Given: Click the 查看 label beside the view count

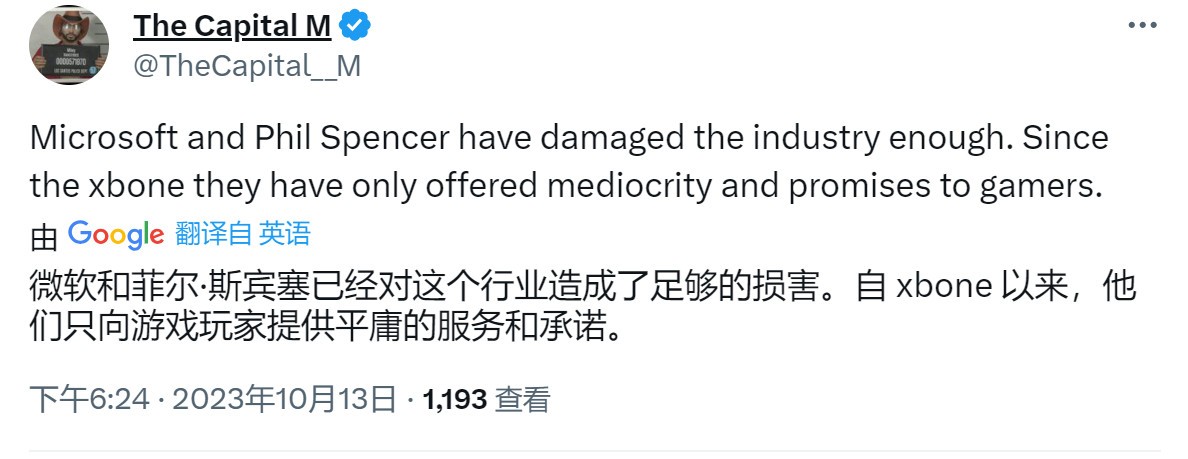Looking at the screenshot, I should pyautogui.click(x=523, y=400).
